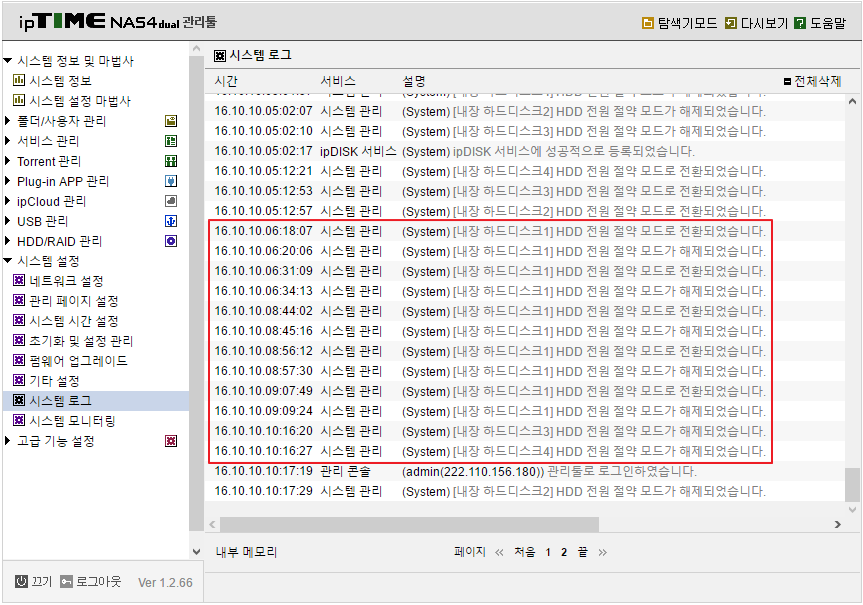Click the 끄기 shutdown text
863x605 pixels.
tap(41, 581)
